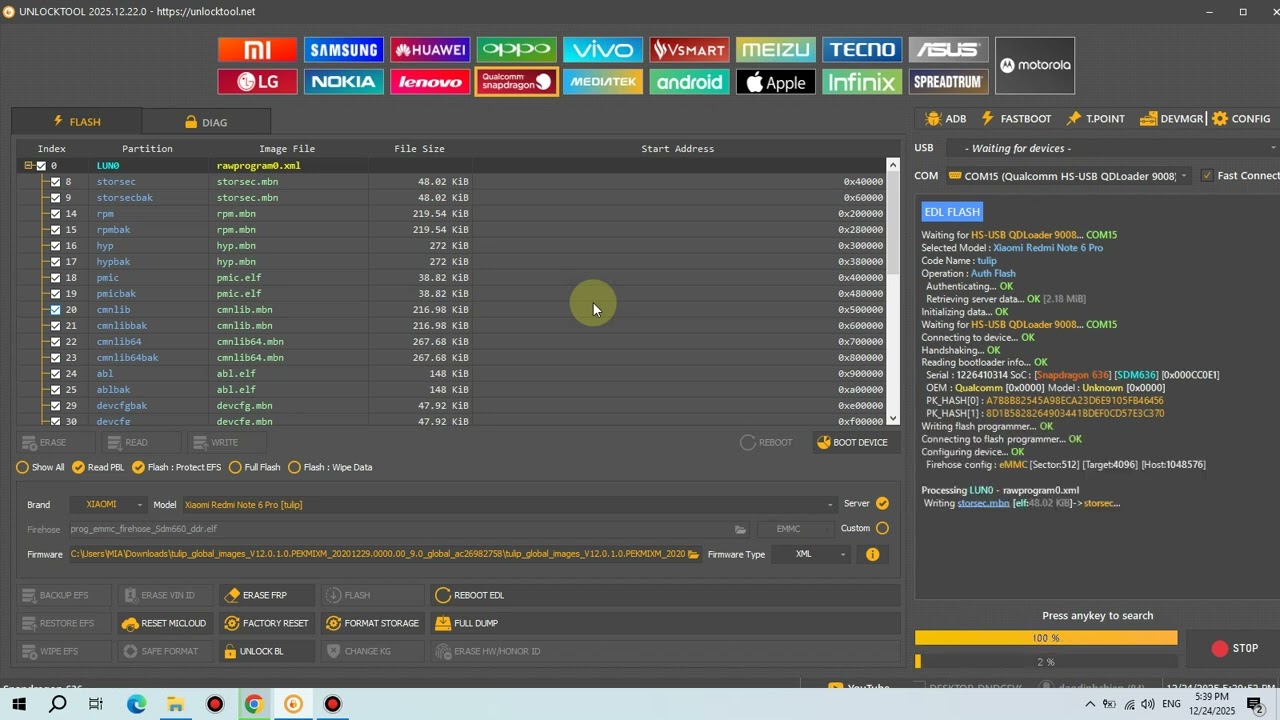Open Windows taskbar search
The height and width of the screenshot is (720, 1280).
pos(58,704)
